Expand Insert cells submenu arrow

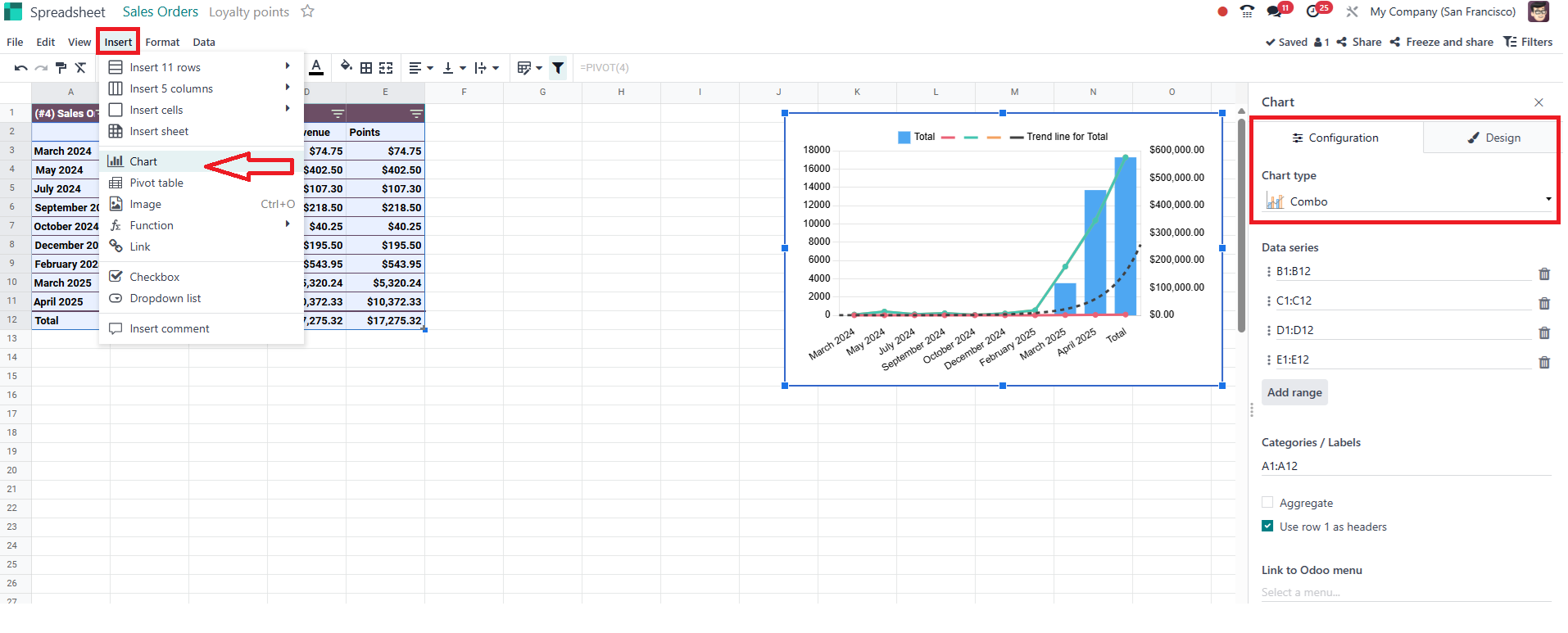coord(288,108)
